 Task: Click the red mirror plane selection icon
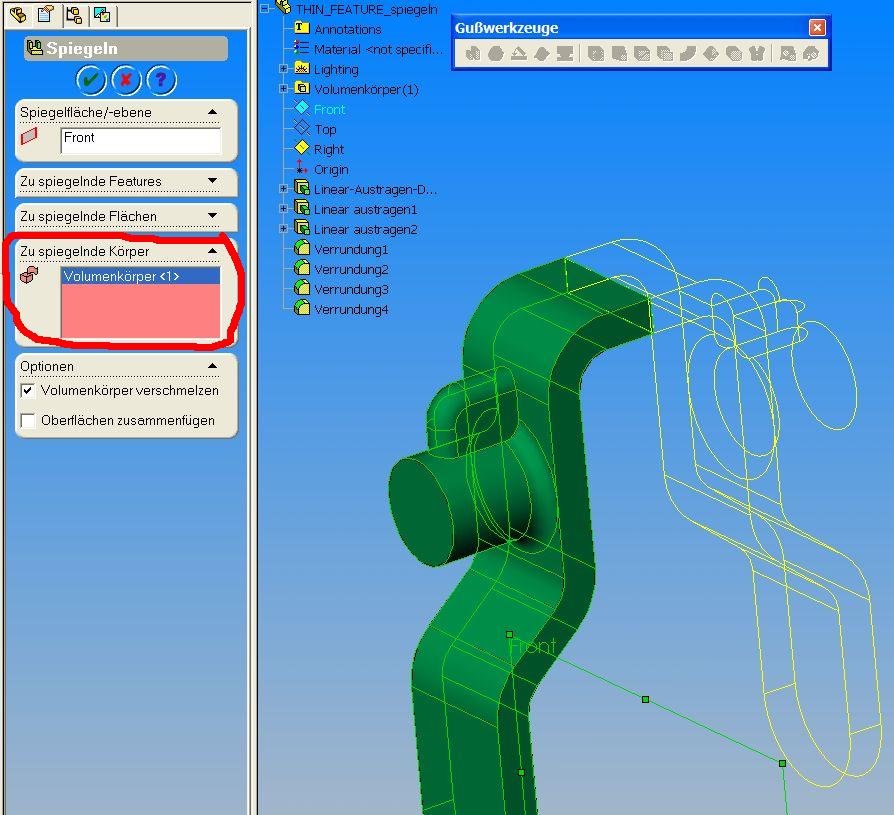[29, 136]
